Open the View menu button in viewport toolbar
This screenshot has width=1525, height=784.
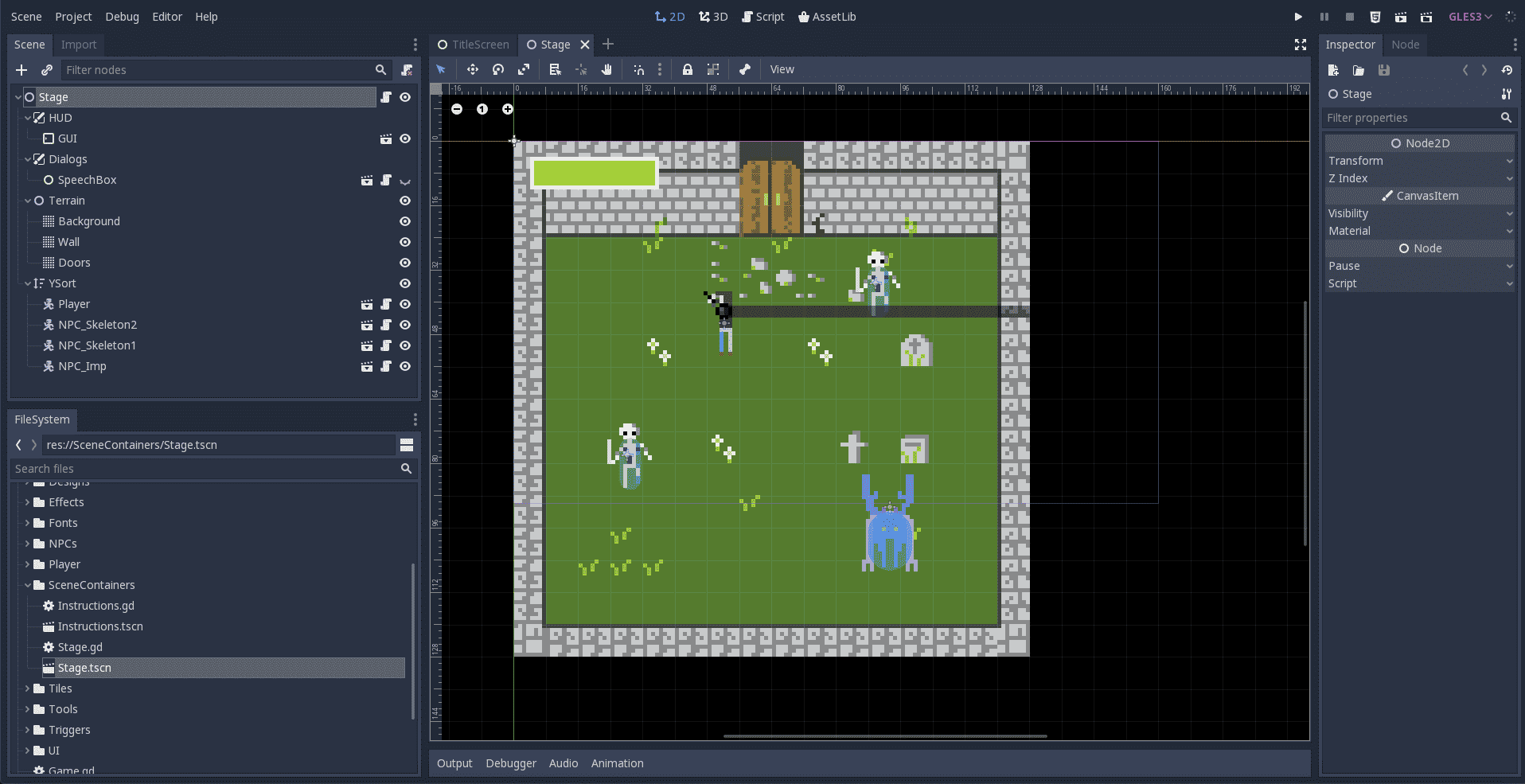pyautogui.click(x=782, y=70)
